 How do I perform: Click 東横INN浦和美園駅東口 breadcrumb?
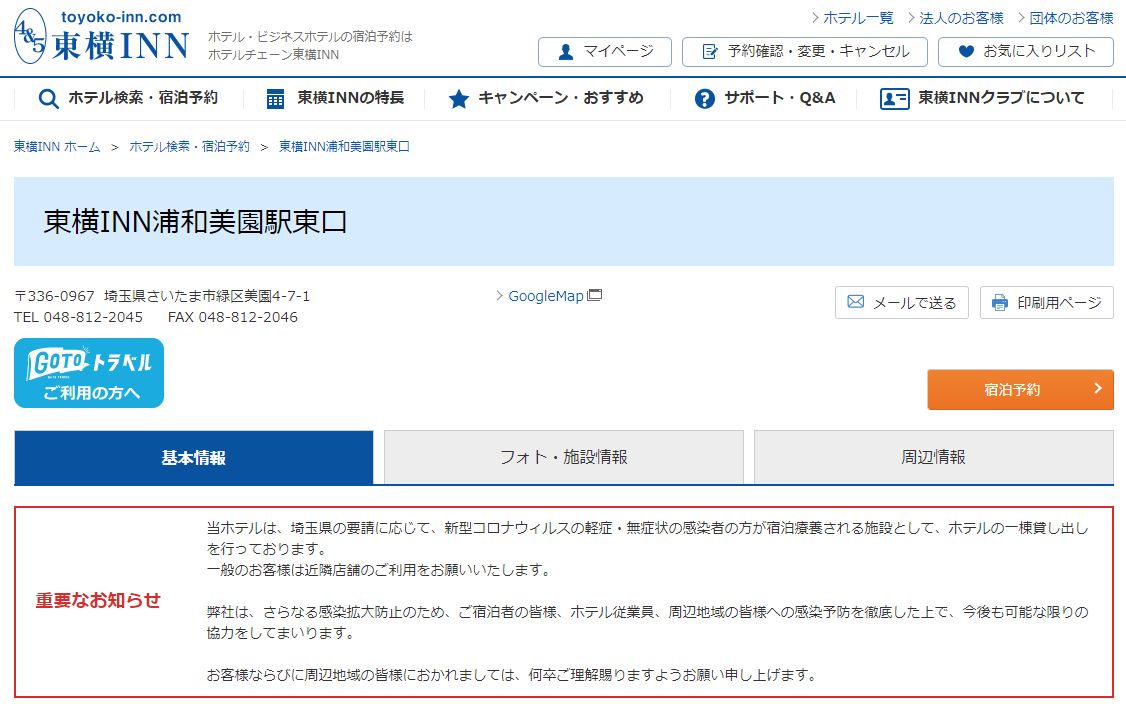tap(344, 147)
